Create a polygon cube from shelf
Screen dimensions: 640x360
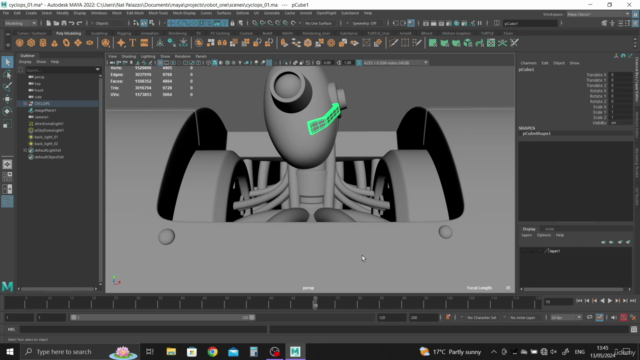pos(31,43)
